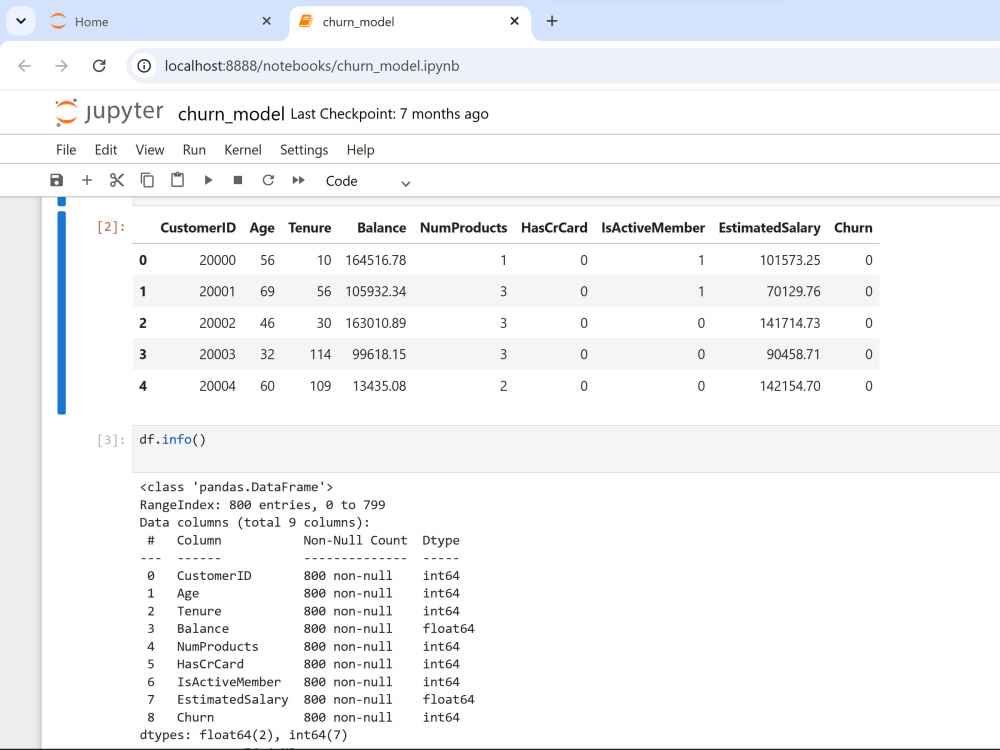Paste cell from the clipboard icon
The image size is (1000, 750).
coord(177,180)
